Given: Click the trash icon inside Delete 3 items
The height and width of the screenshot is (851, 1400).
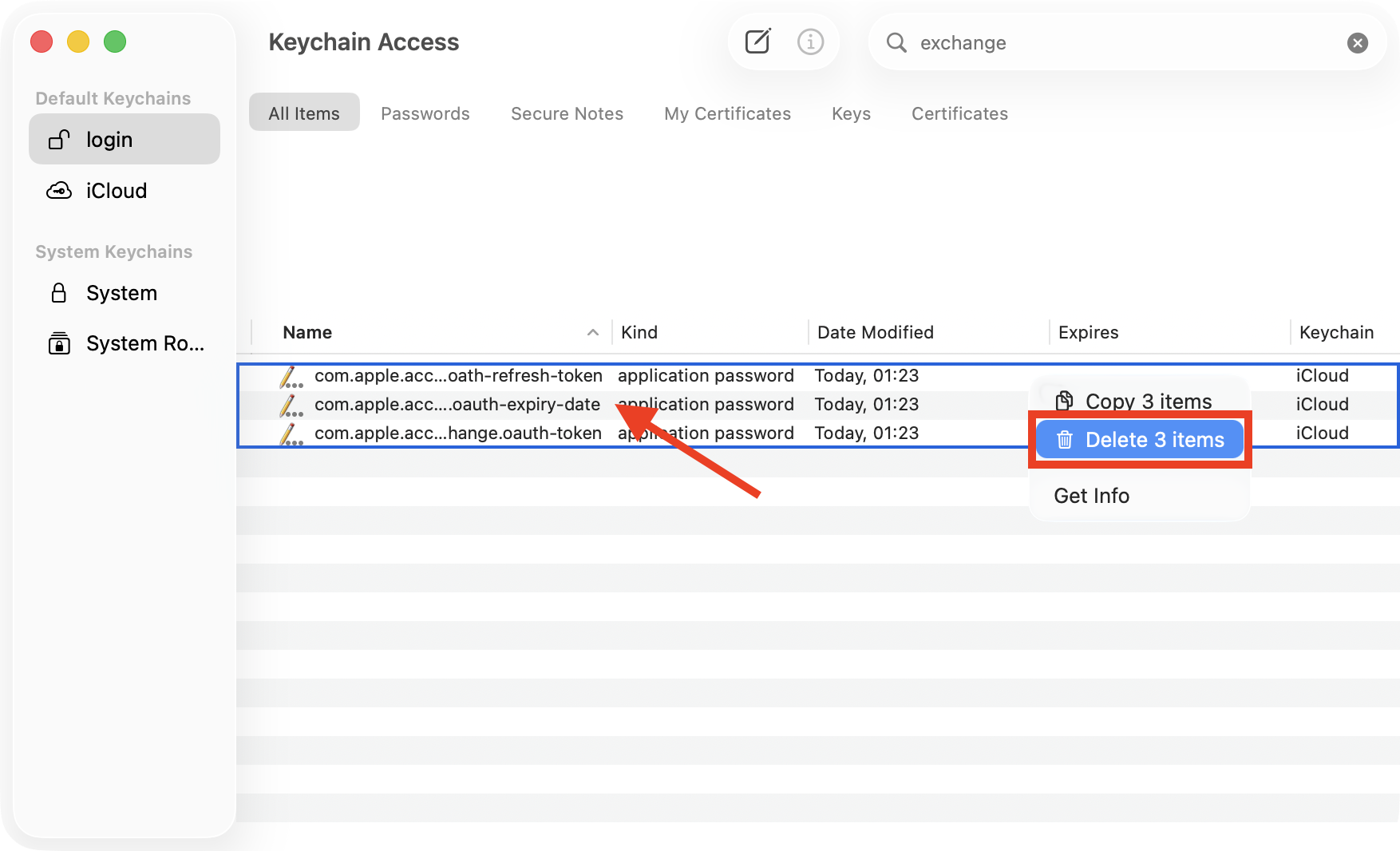Looking at the screenshot, I should [1065, 439].
